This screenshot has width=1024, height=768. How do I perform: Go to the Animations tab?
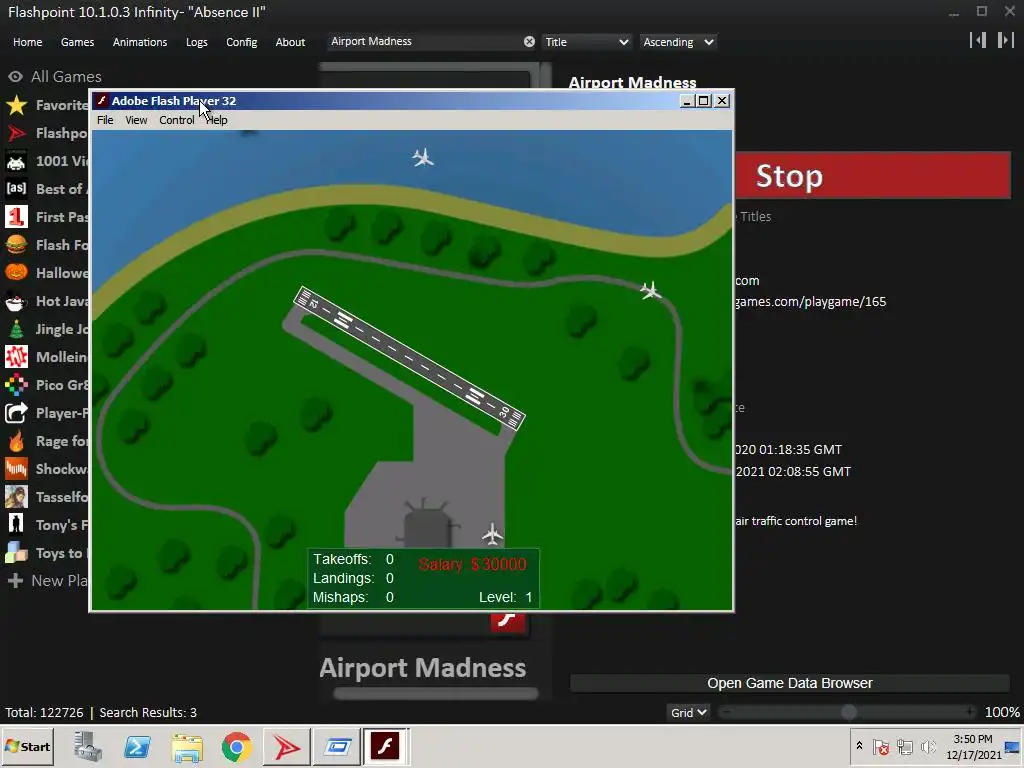pos(140,42)
